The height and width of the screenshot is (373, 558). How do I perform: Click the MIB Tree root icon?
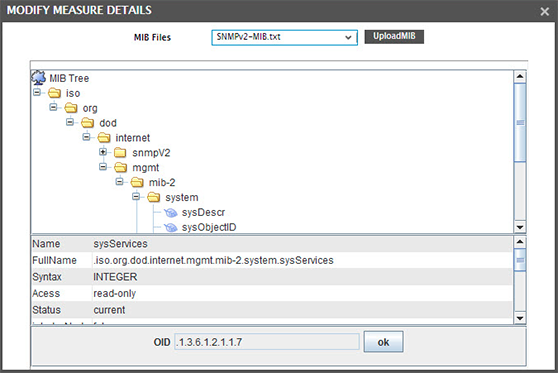38,78
